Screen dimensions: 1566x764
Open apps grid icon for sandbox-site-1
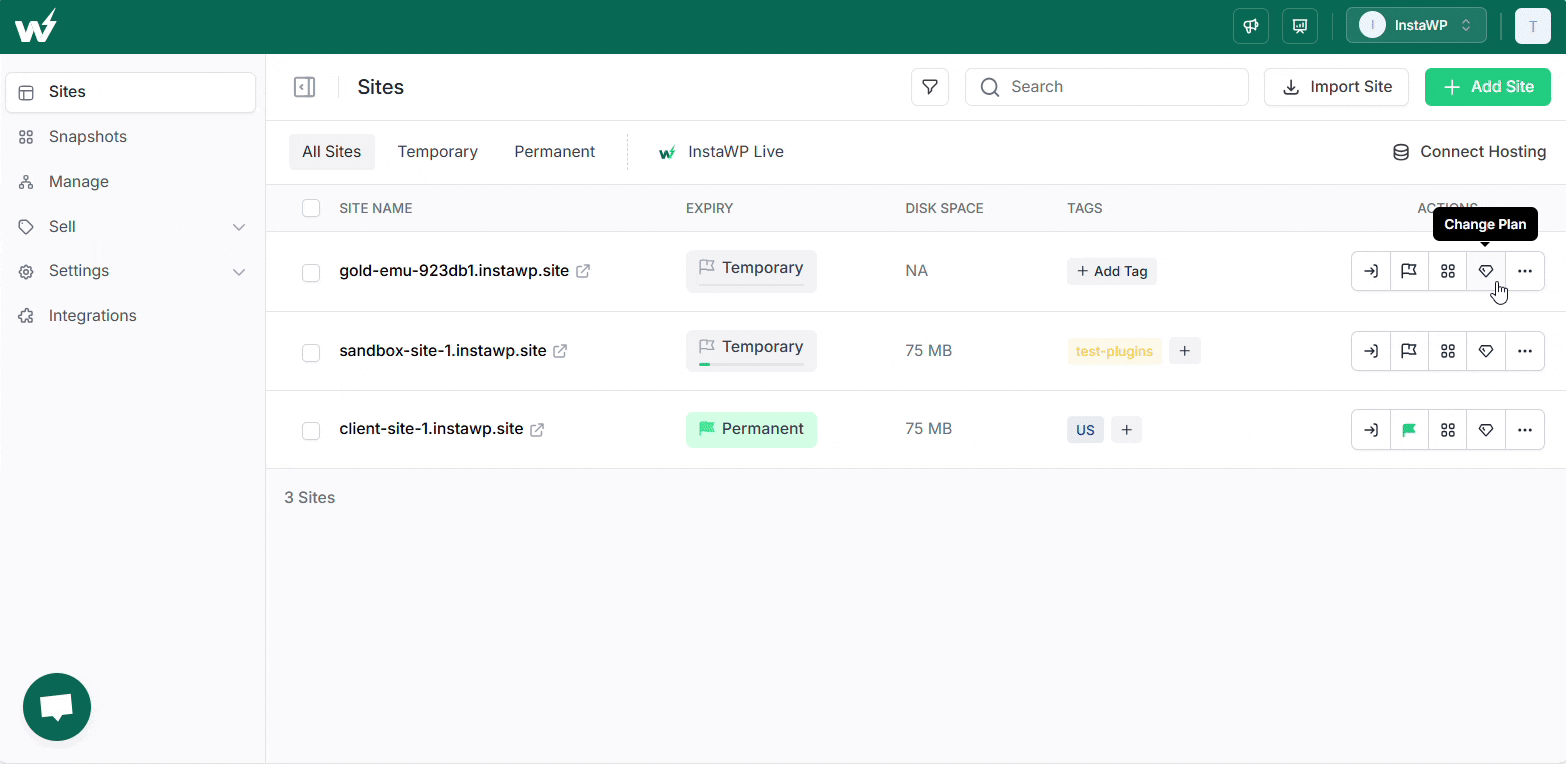coord(1447,351)
